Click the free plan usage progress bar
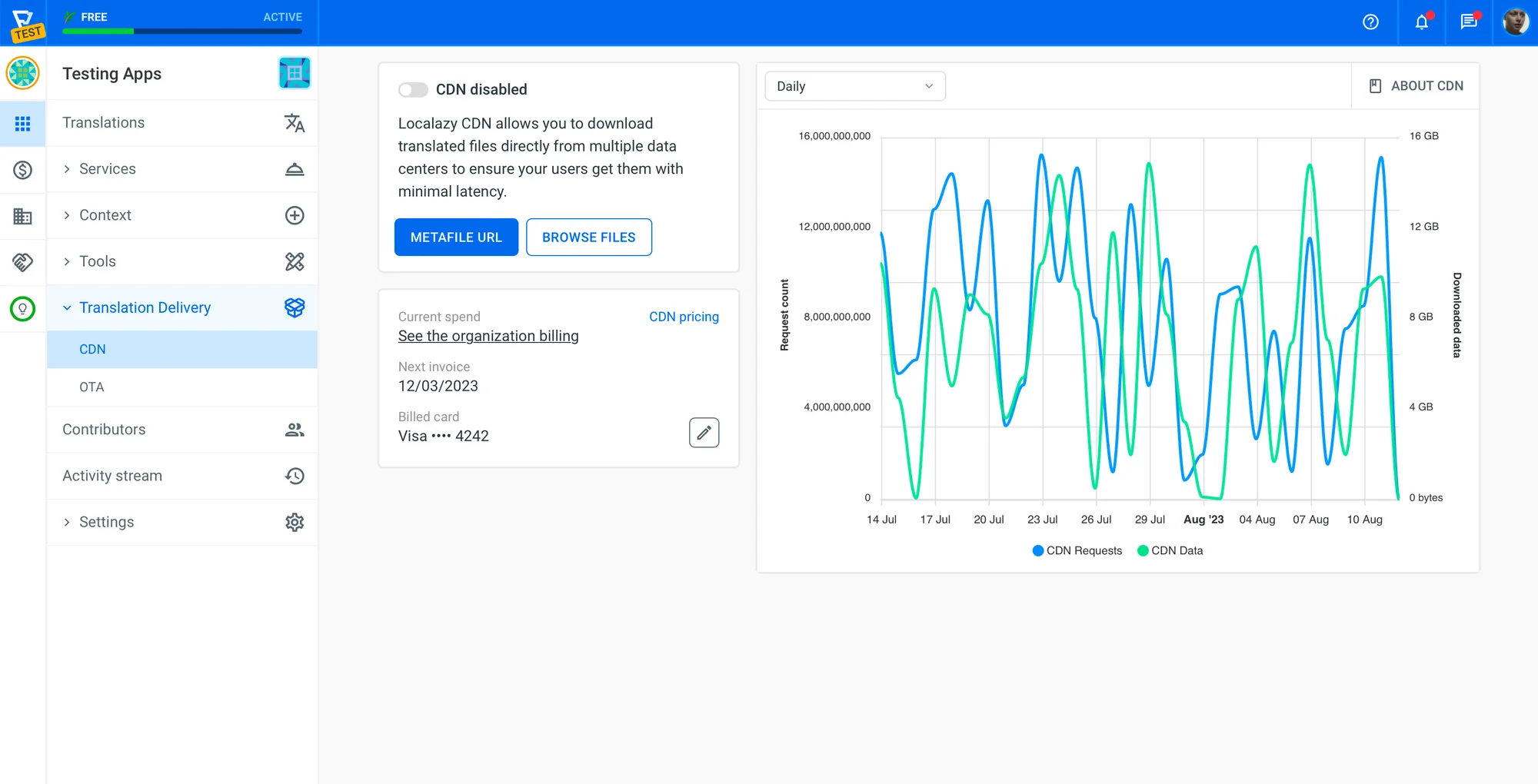Screen dimensions: 1538x784 [182, 32]
